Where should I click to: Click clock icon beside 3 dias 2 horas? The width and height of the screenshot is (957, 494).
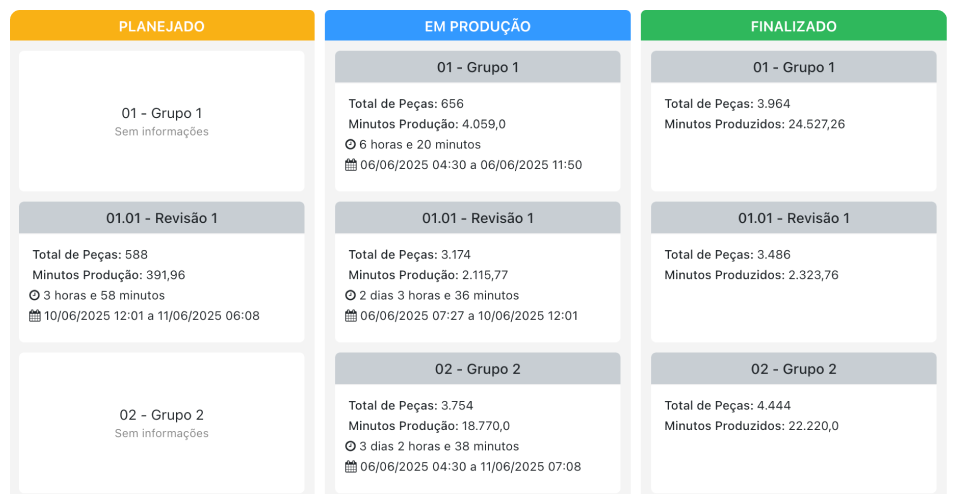(x=351, y=446)
